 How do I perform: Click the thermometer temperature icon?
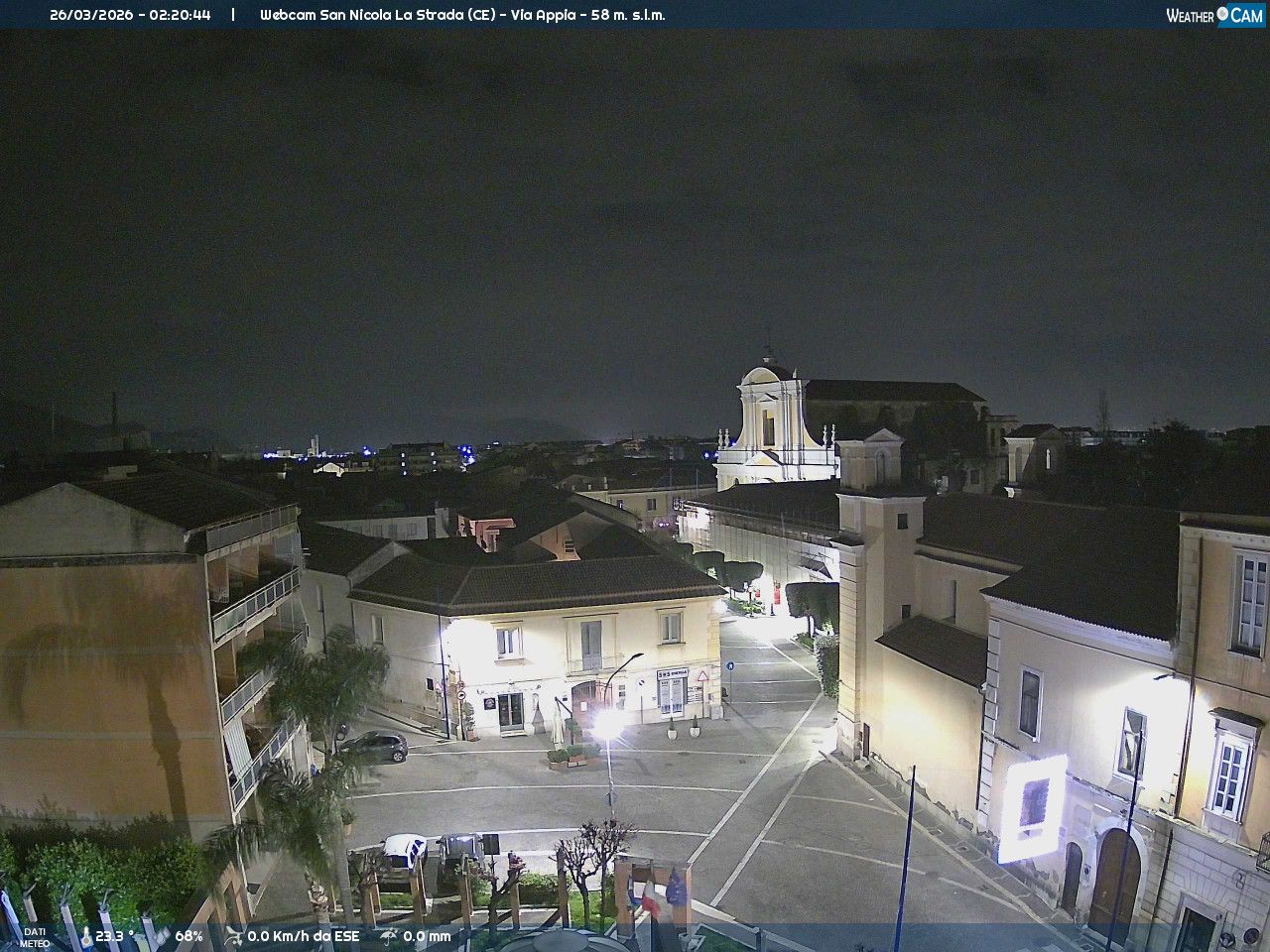point(85,936)
